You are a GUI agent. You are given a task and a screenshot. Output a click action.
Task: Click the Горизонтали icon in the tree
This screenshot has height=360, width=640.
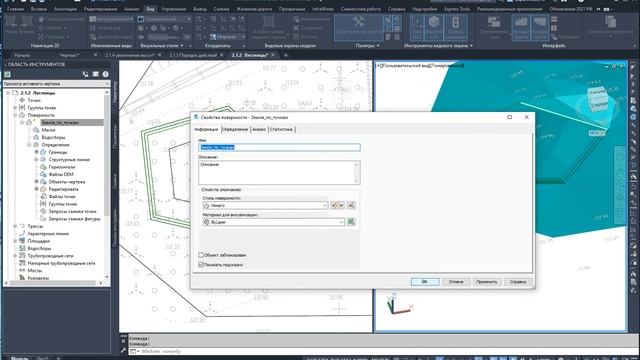click(x=43, y=167)
